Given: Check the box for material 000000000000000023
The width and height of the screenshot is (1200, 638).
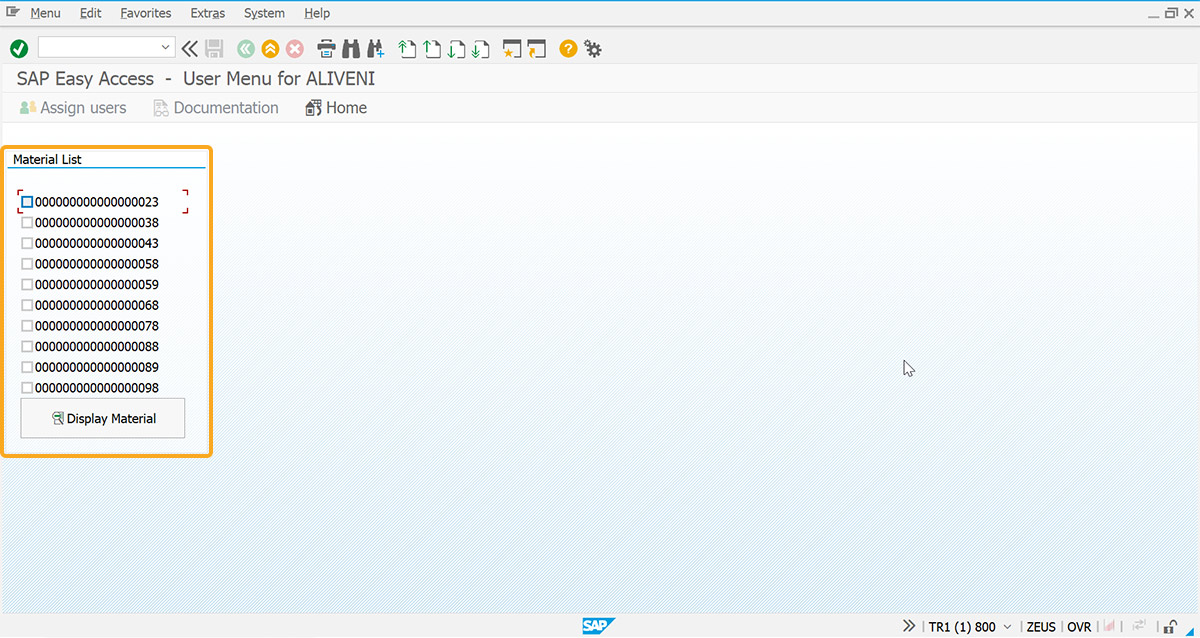Looking at the screenshot, I should tap(27, 202).
